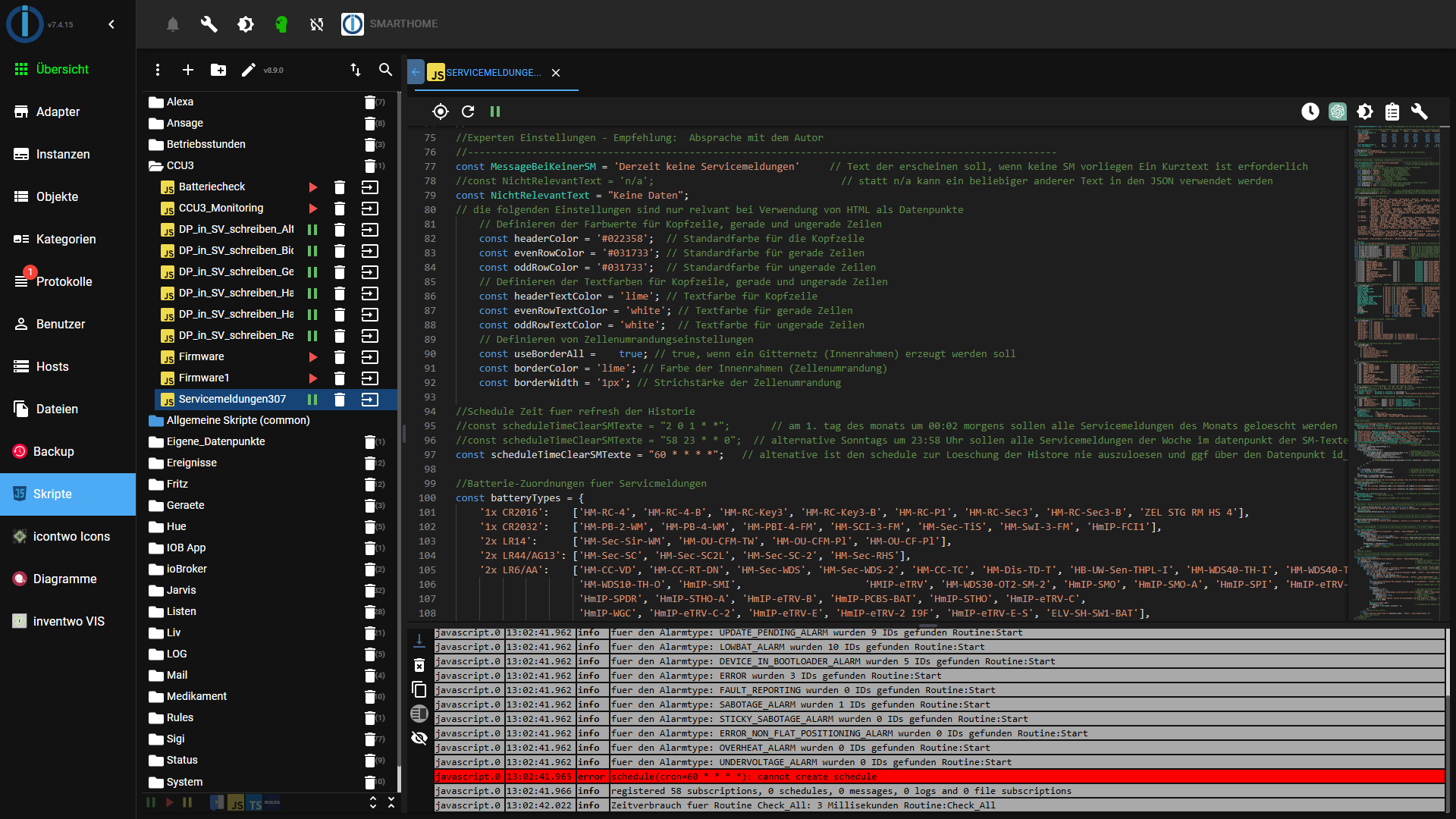Image resolution: width=1456 pixels, height=819 pixels.
Task: Expand the Betriebsstunden folder
Action: 156,144
